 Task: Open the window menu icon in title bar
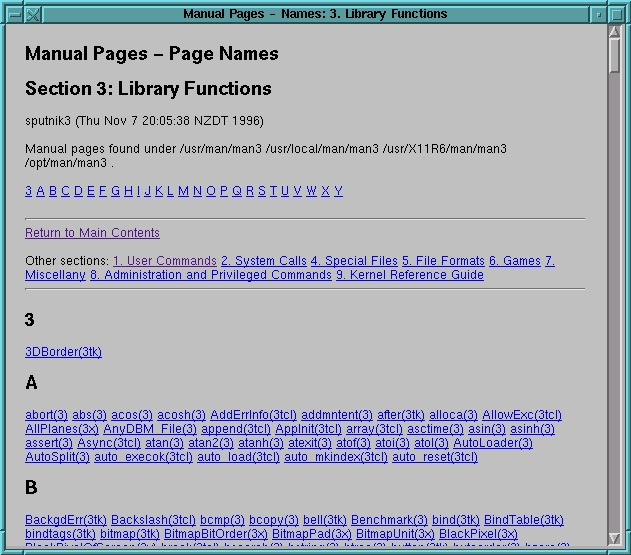point(12,14)
